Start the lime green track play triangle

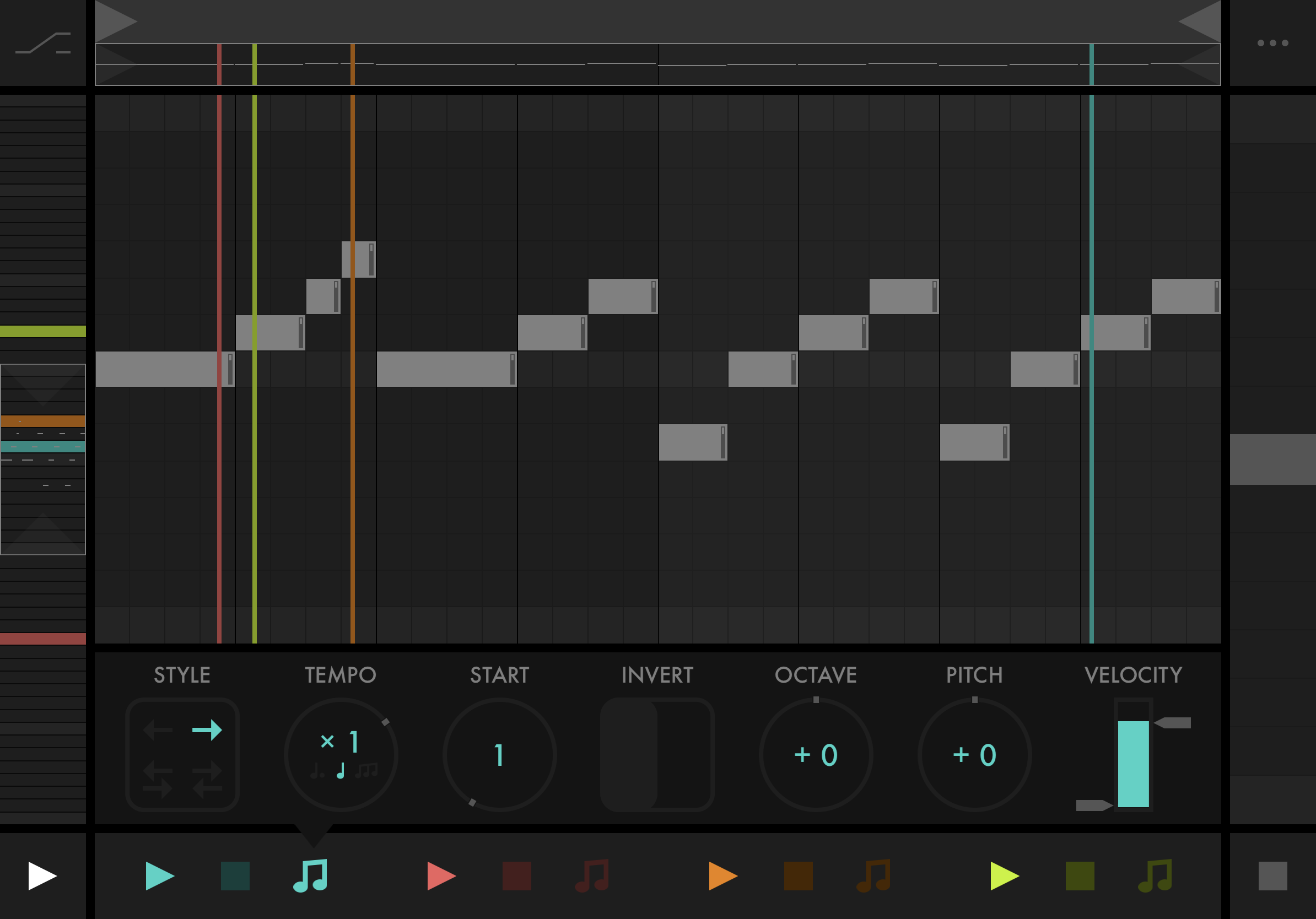(1004, 875)
